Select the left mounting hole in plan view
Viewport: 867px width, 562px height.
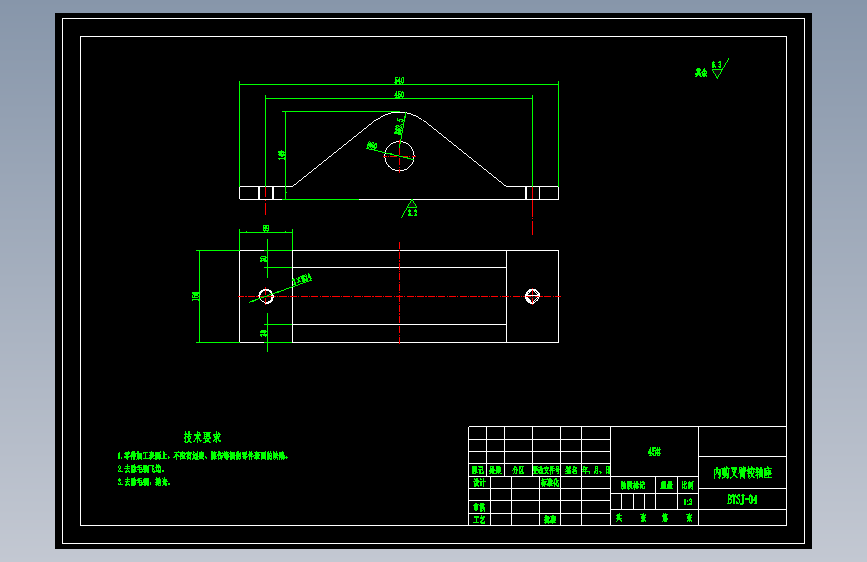(266, 296)
